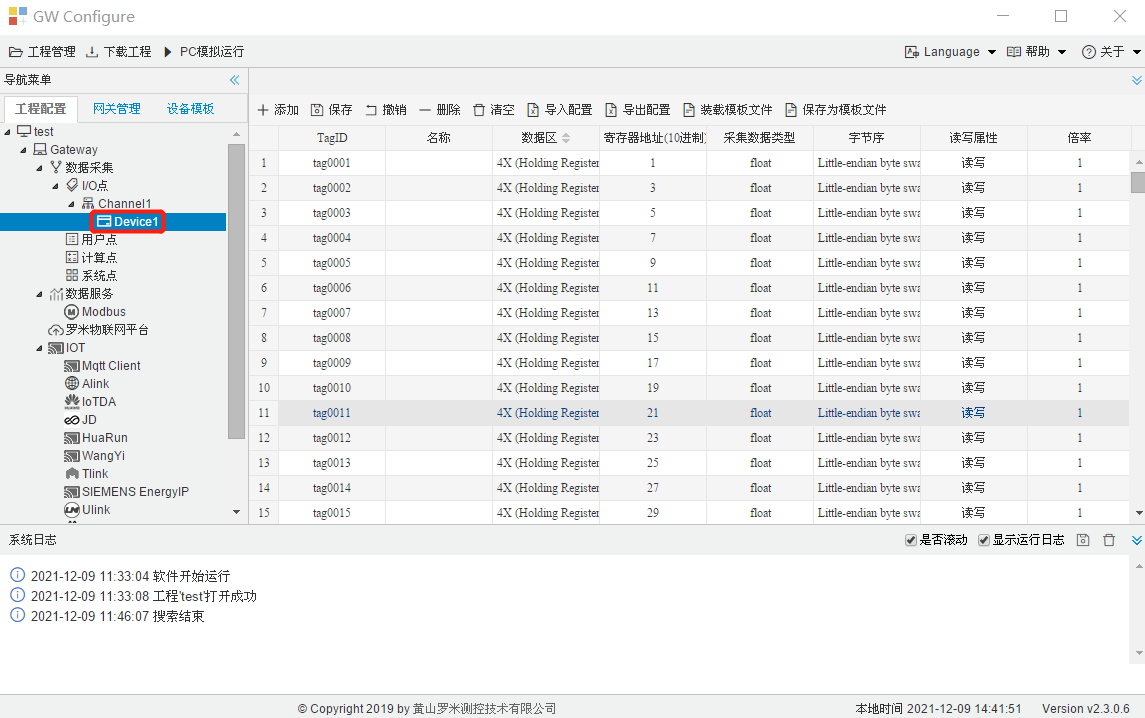The image size is (1145, 718).
Task: Collapse the Gateway tree node
Action: (23, 150)
